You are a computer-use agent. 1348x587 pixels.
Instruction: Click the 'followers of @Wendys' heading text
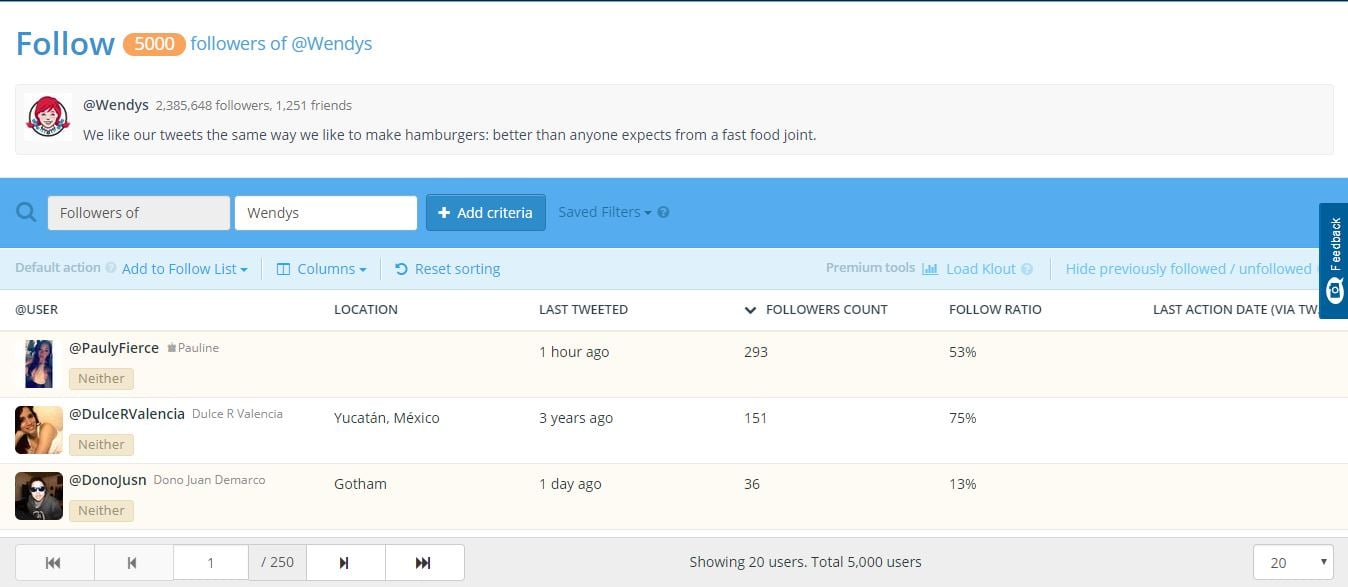[x=281, y=44]
